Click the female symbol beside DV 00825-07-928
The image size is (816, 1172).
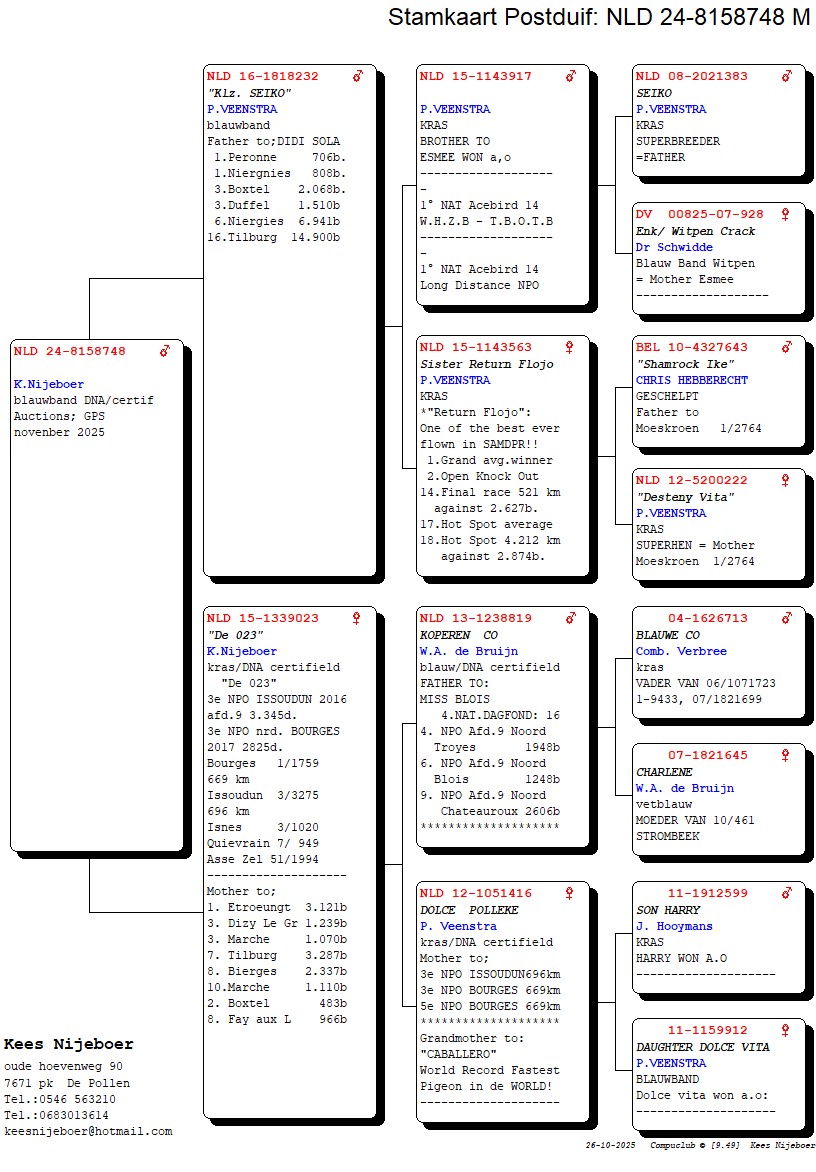[x=786, y=215]
